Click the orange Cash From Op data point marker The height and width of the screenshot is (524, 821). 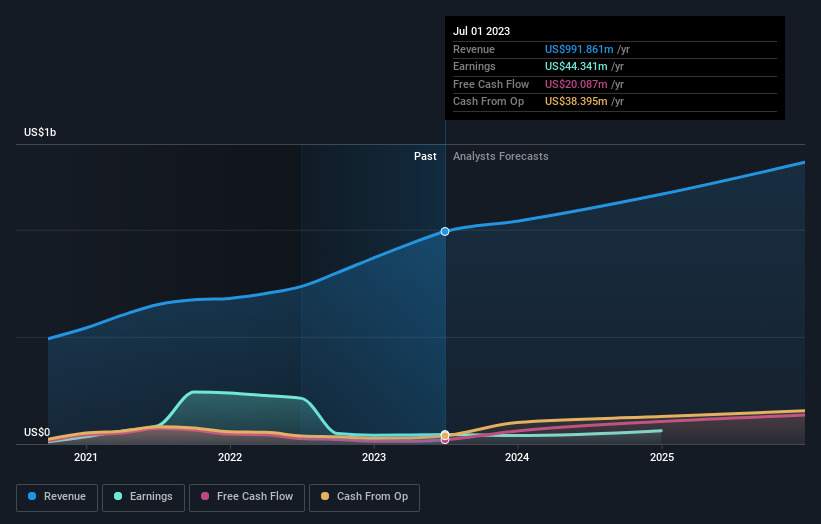pyautogui.click(x=445, y=435)
